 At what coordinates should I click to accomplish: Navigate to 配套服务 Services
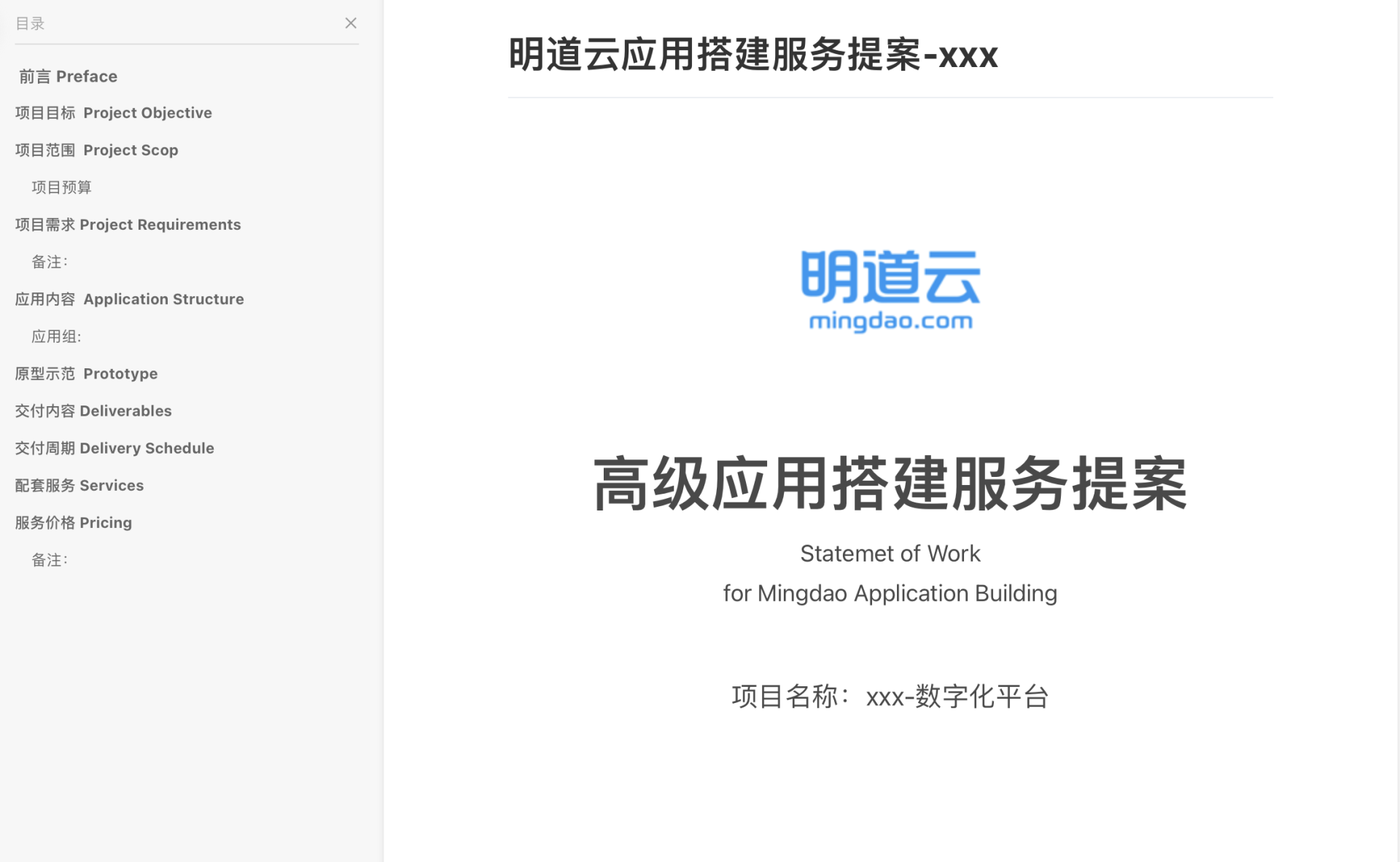(x=79, y=485)
